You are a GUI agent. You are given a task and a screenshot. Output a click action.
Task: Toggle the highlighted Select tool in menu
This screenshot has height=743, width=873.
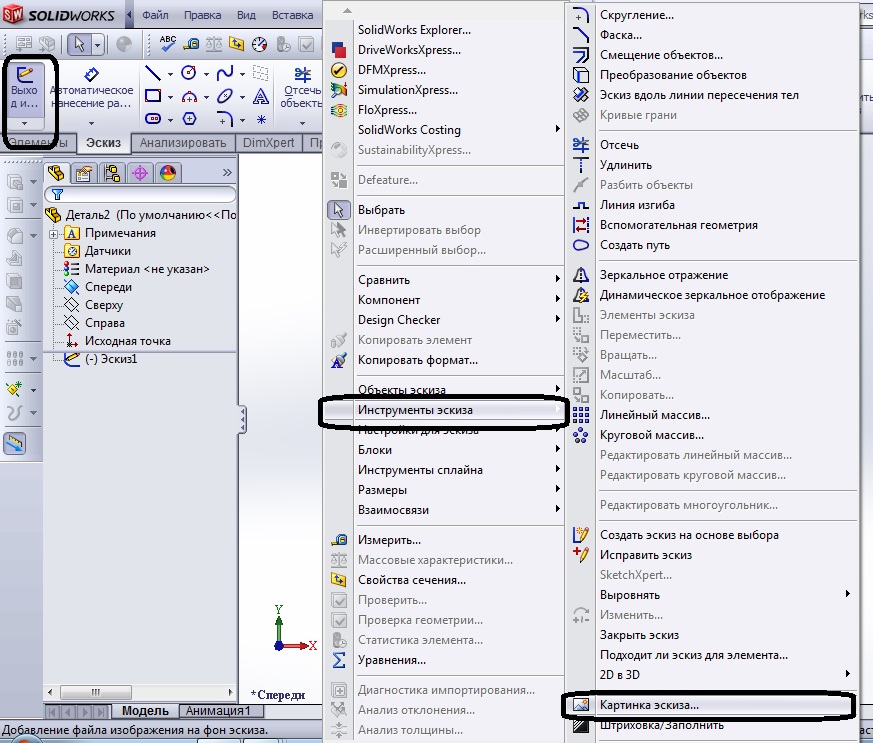tap(339, 210)
